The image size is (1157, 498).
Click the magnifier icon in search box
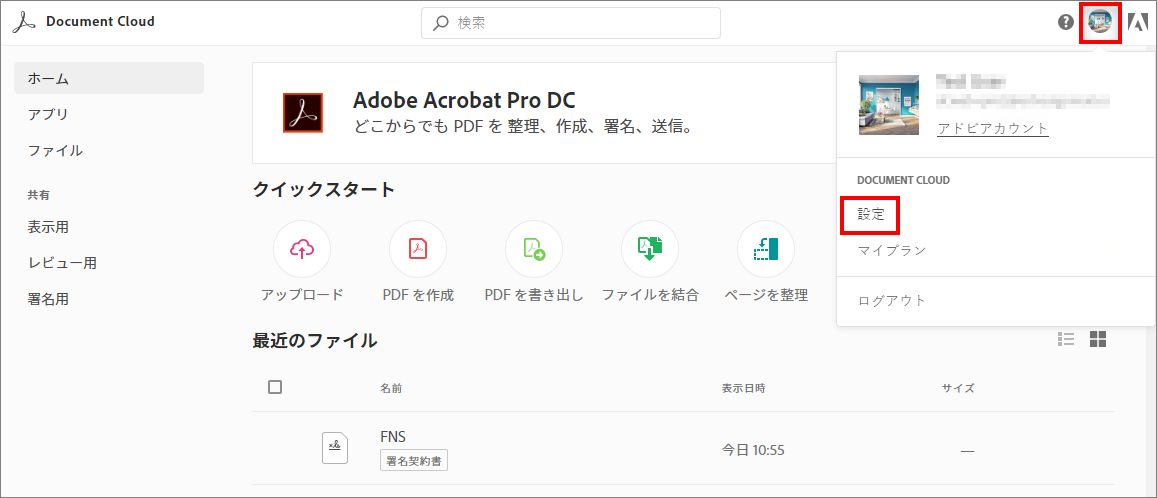pyautogui.click(x=441, y=23)
